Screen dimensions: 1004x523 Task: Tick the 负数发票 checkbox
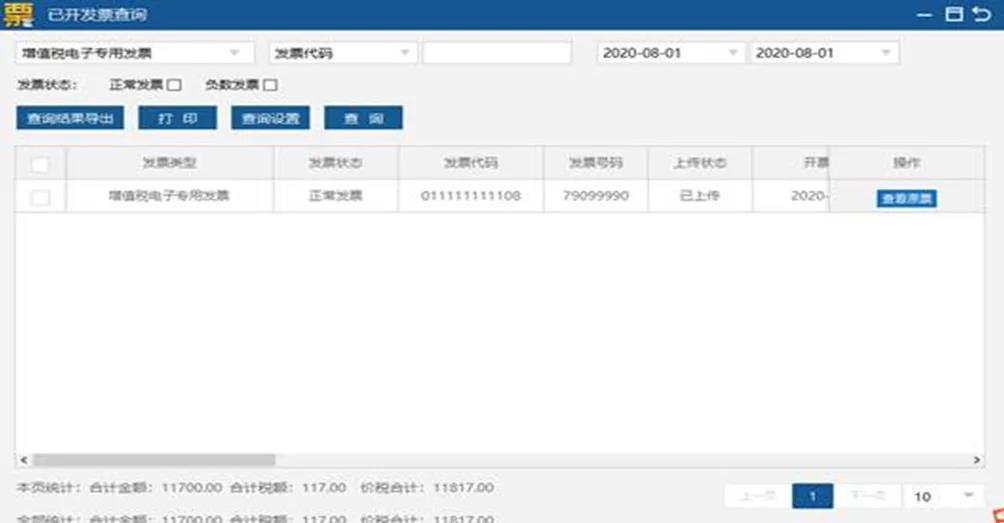[x=270, y=85]
